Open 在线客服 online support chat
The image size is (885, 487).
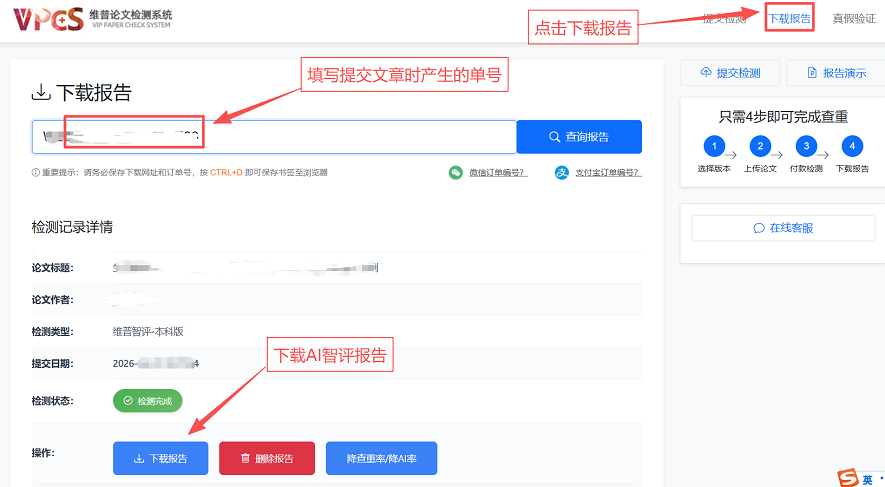point(783,228)
